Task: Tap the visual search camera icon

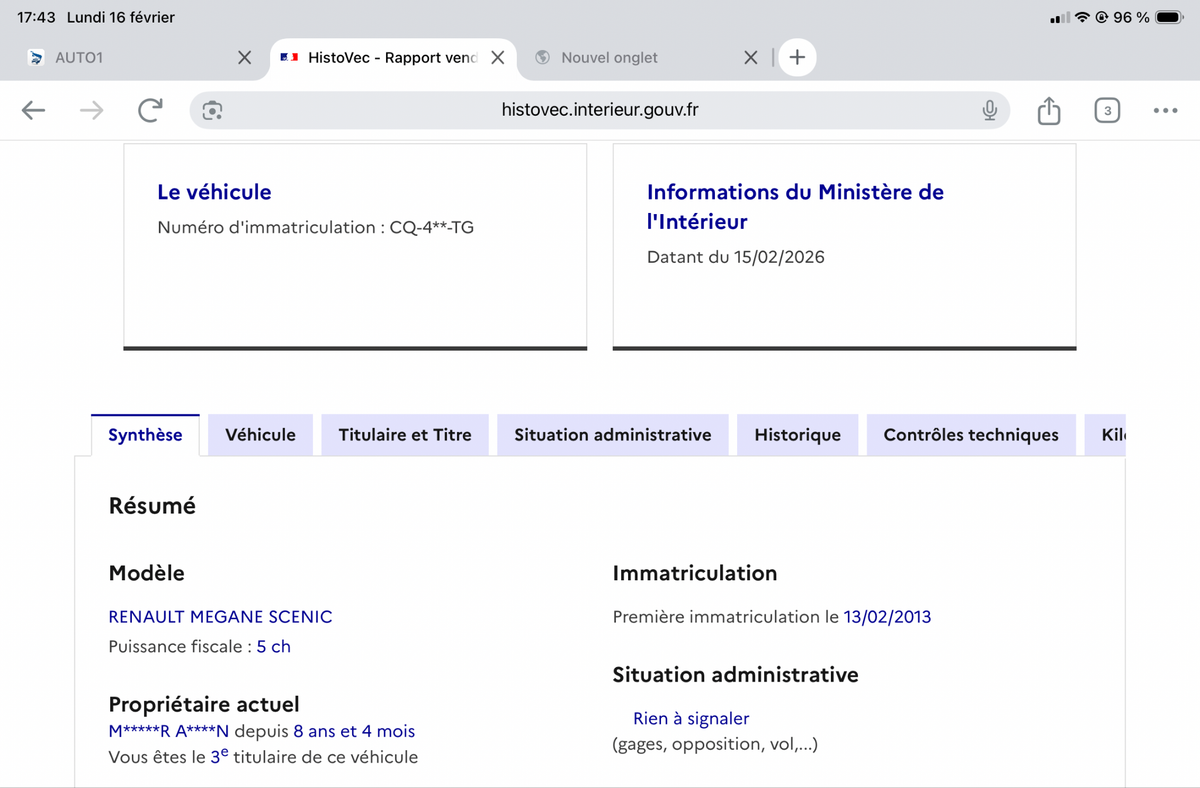Action: tap(212, 111)
